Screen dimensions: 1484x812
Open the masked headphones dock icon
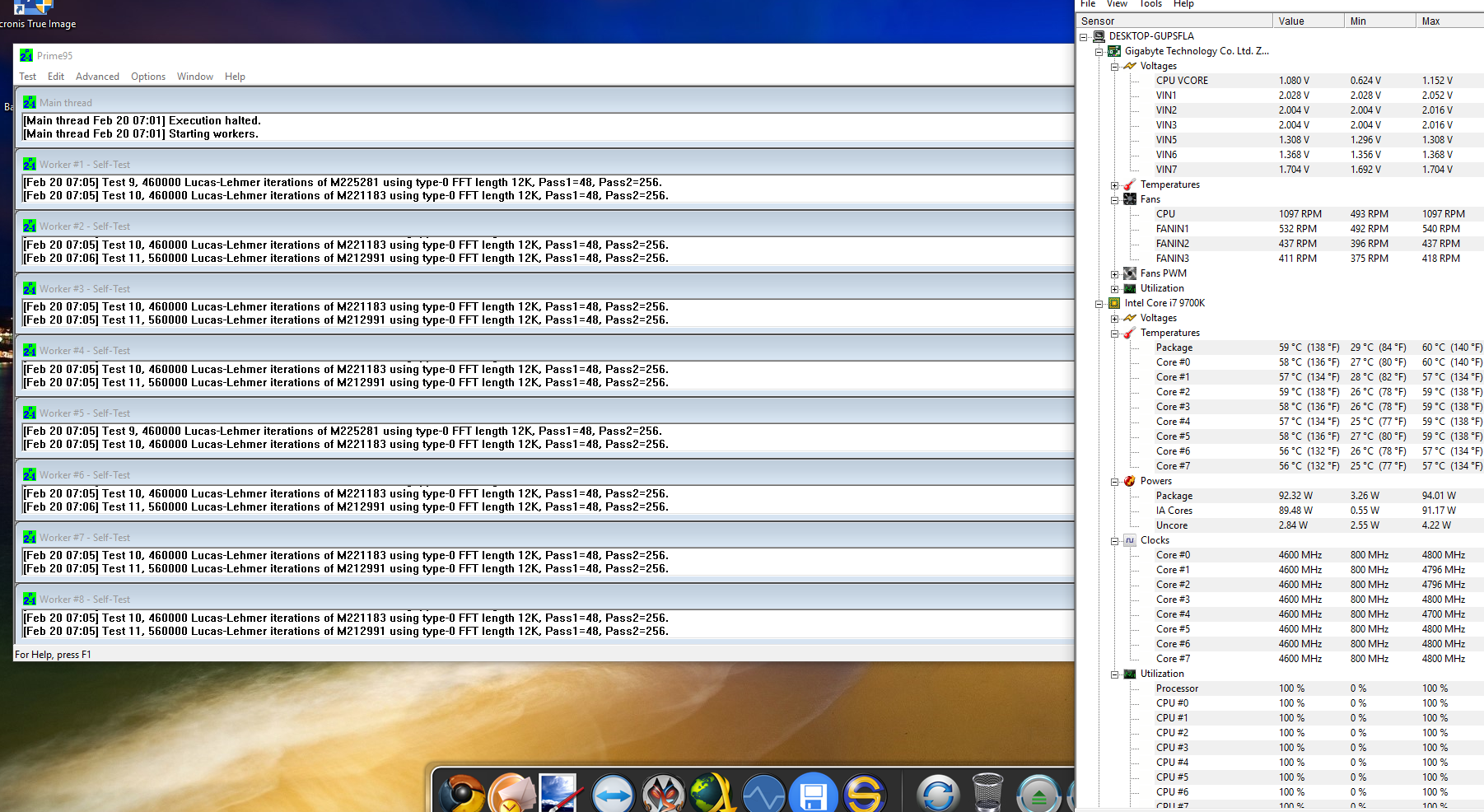click(663, 795)
